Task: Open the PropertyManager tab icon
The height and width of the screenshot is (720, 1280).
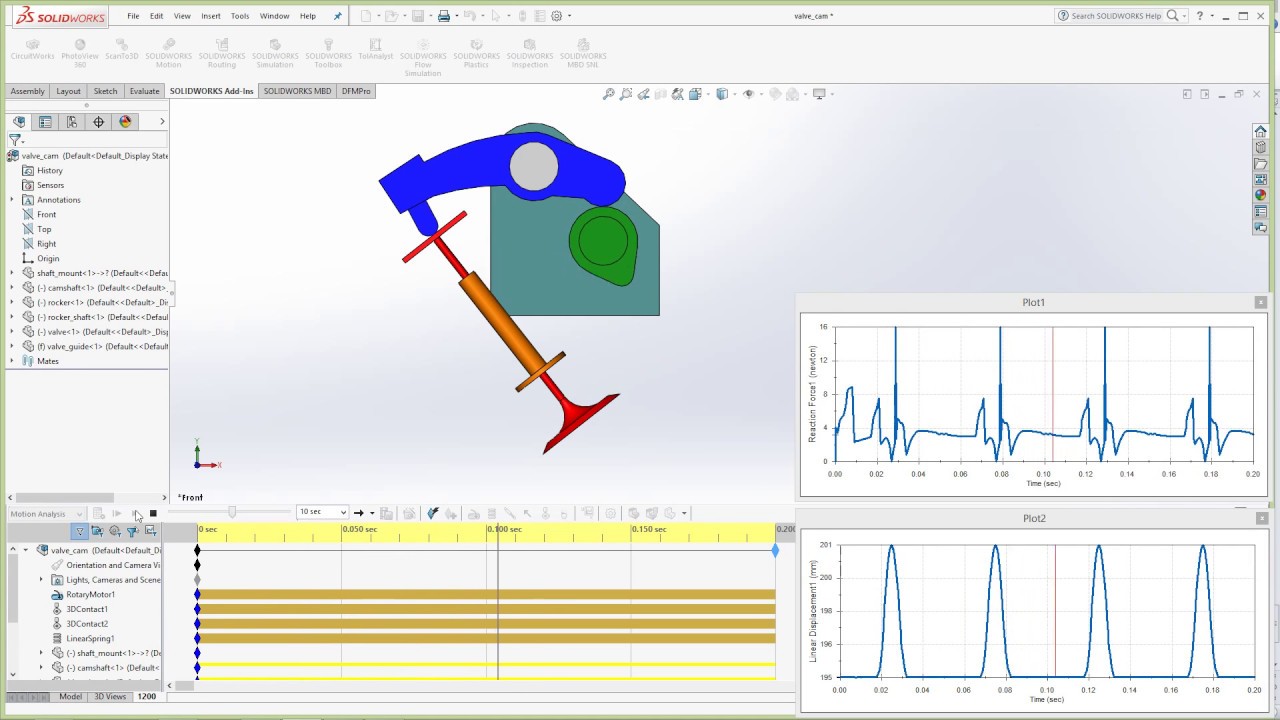Action: coord(45,122)
